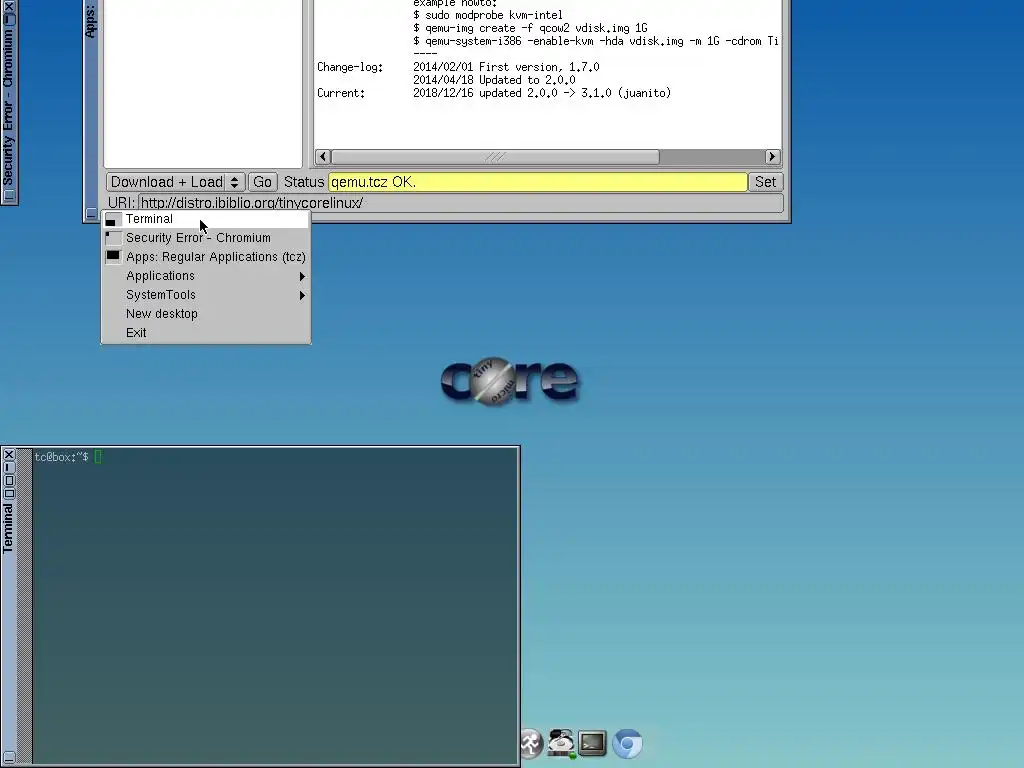
Task: Expand the SystemTools submenu
Action: pyautogui.click(x=206, y=295)
